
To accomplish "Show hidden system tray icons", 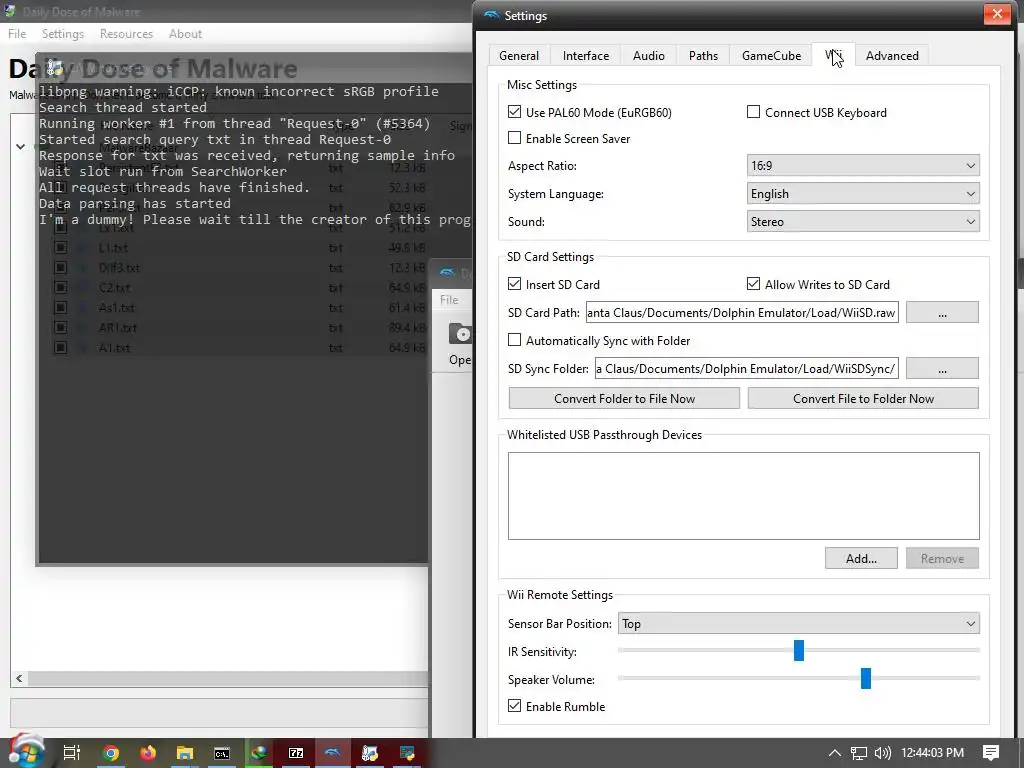I will 835,753.
